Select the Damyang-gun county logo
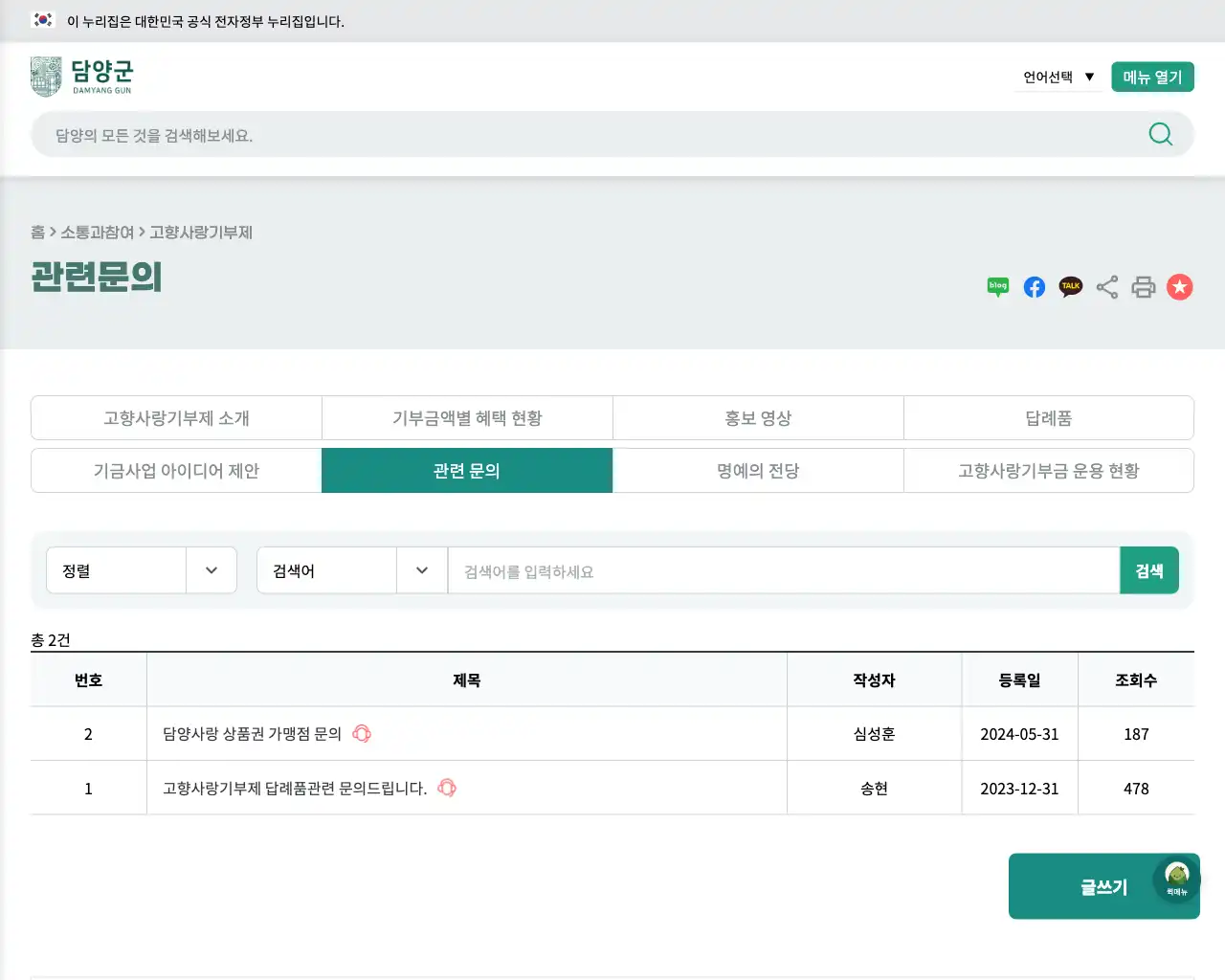The width and height of the screenshot is (1225, 980). [x=81, y=76]
